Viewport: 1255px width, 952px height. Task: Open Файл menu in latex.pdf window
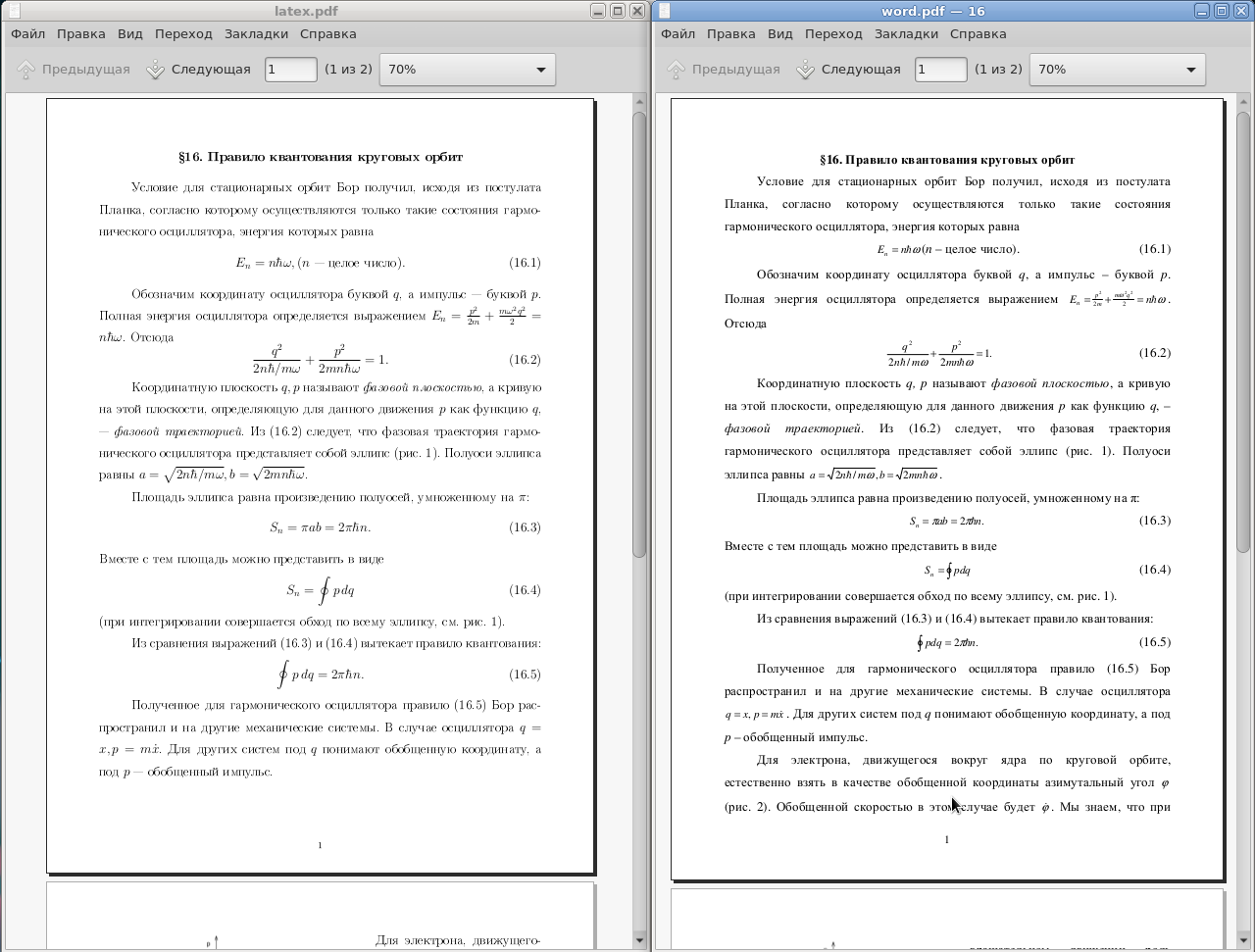click(x=28, y=33)
